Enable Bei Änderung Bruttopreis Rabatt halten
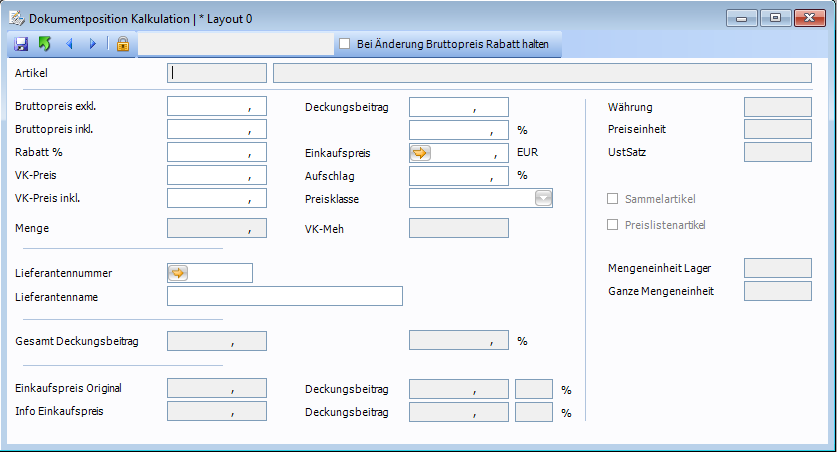 [x=344, y=44]
